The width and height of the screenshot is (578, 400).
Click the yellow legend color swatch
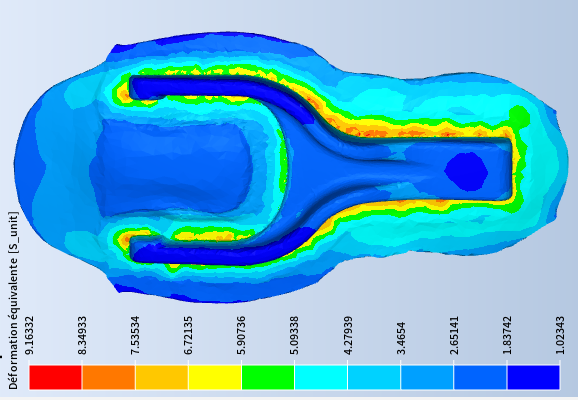pos(215,377)
